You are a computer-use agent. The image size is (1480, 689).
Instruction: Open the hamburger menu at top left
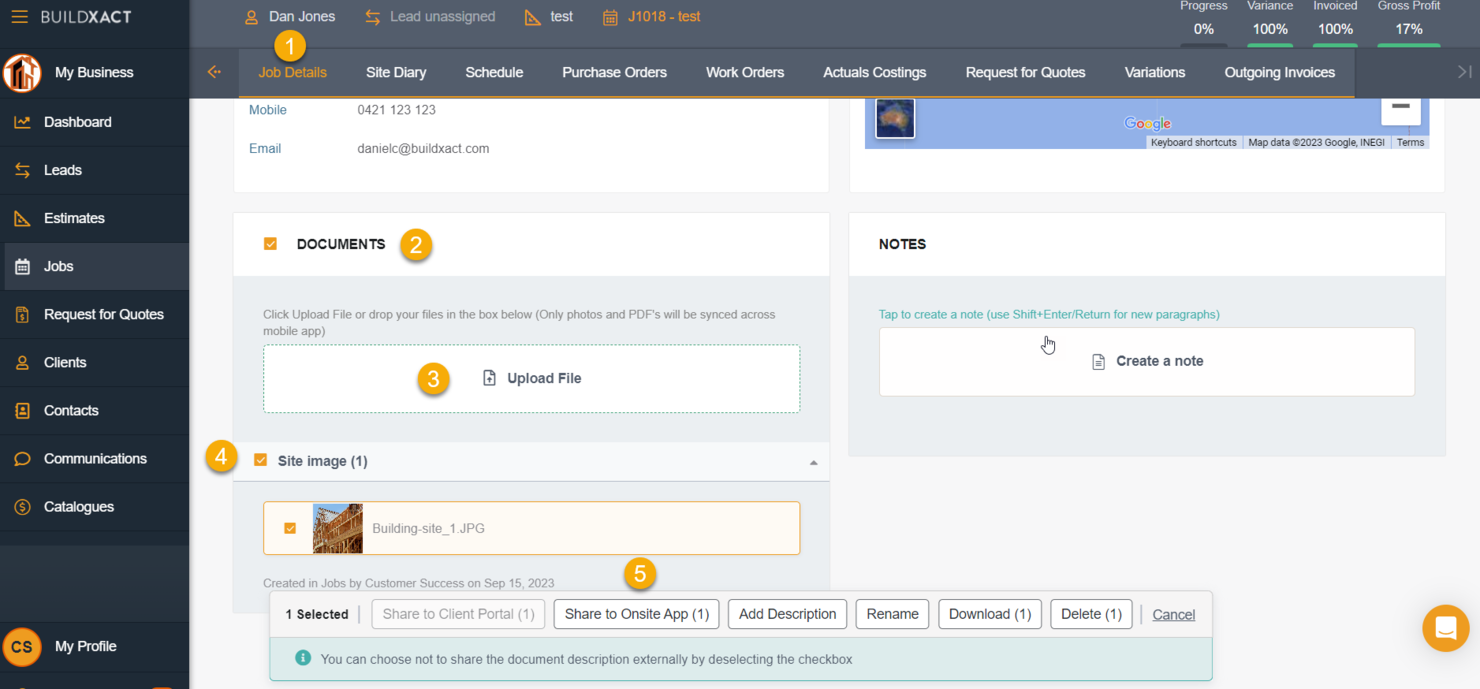tap(17, 16)
